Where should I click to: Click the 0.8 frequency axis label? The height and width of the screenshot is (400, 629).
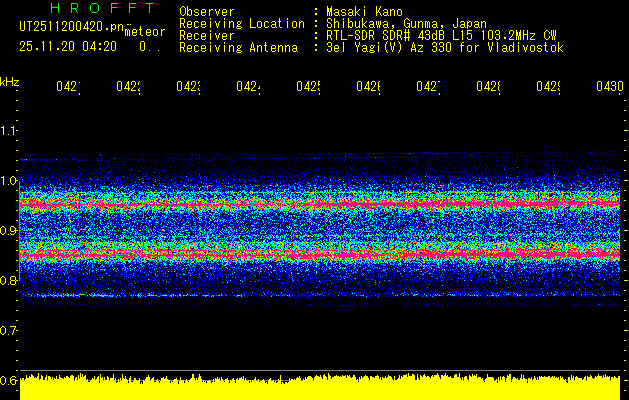click(x=9, y=280)
